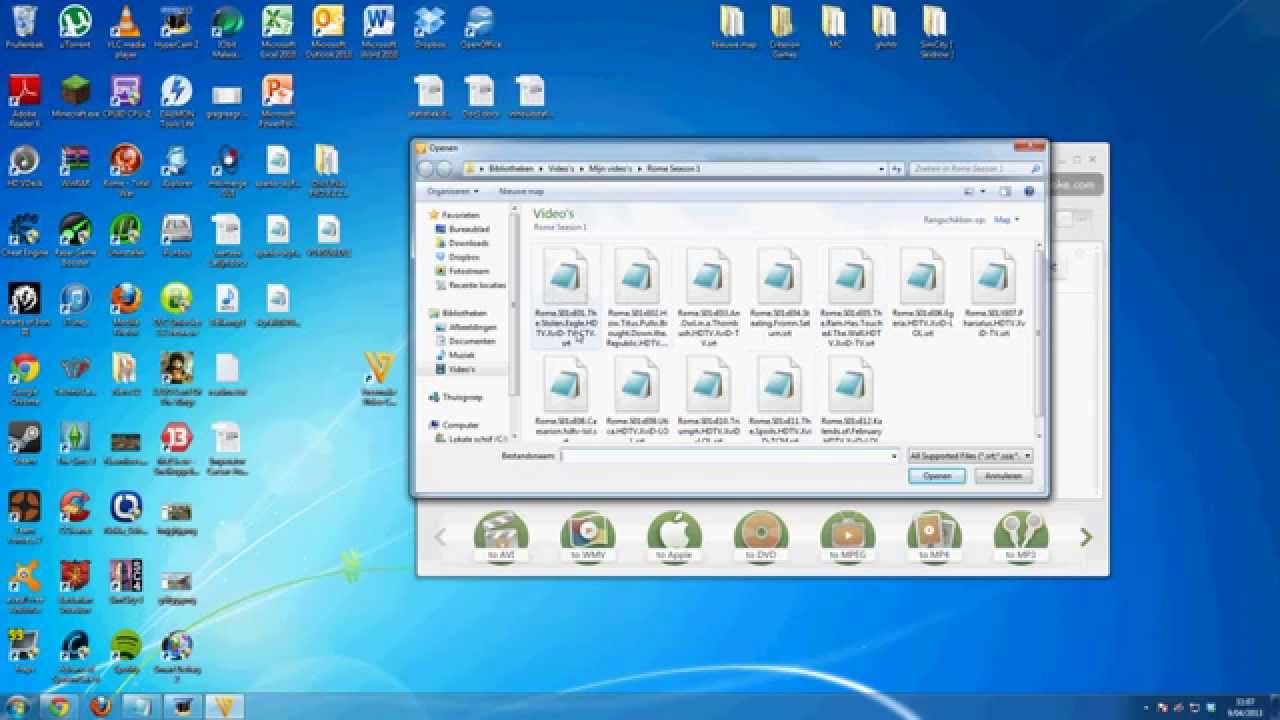The image size is (1280, 720).
Task: Select Bureaublad under Favorieten
Action: point(468,229)
